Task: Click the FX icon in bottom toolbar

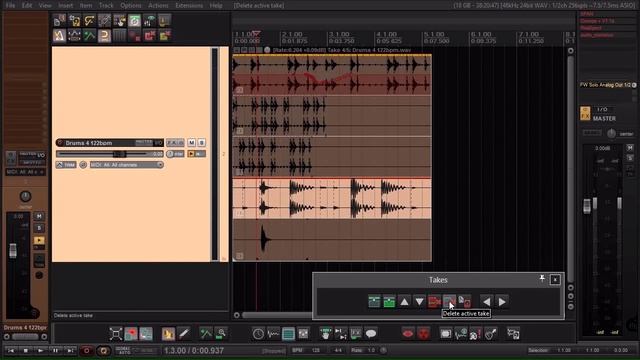Action: tap(356, 334)
